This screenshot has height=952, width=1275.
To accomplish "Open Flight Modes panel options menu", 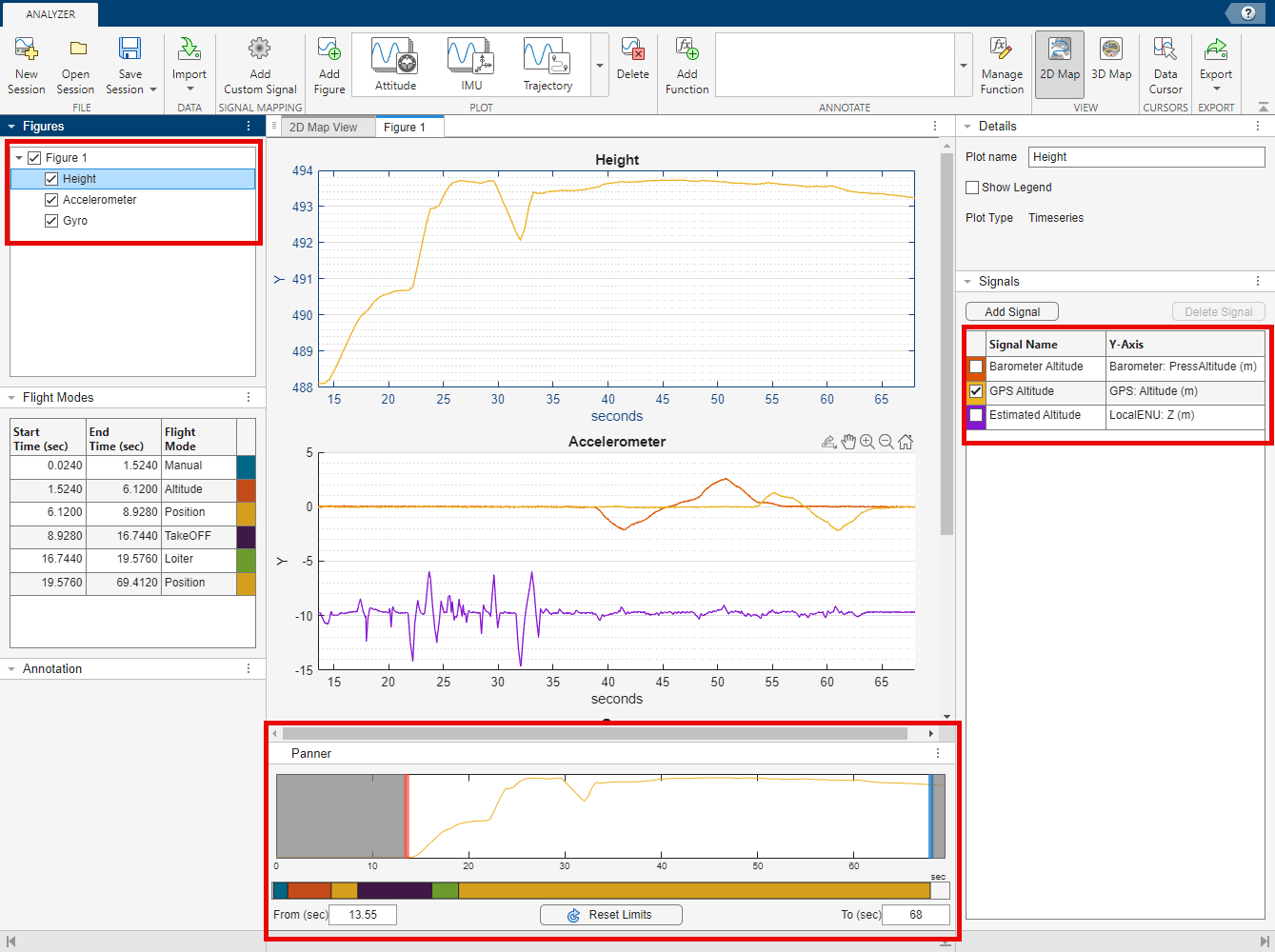I will (x=249, y=398).
